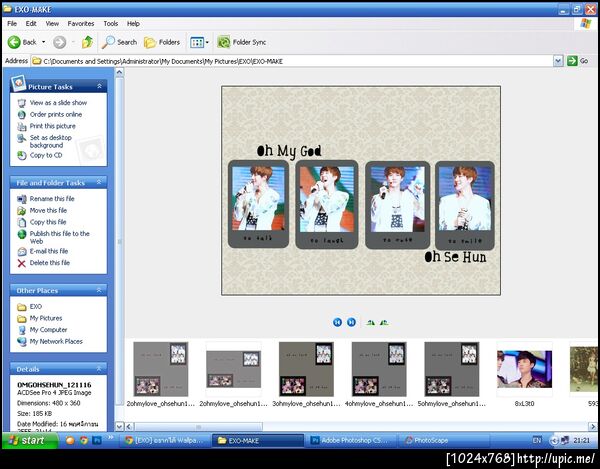Viewport: 600px width, 469px height.
Task: Click Delete this file
Action: click(x=44, y=263)
